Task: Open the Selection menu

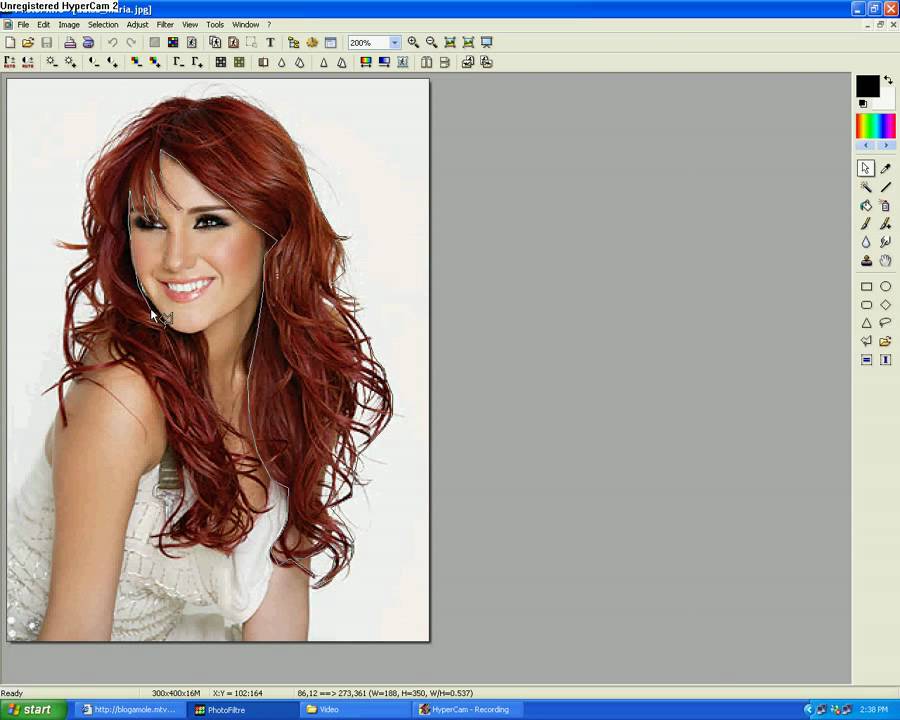Action: (x=103, y=25)
